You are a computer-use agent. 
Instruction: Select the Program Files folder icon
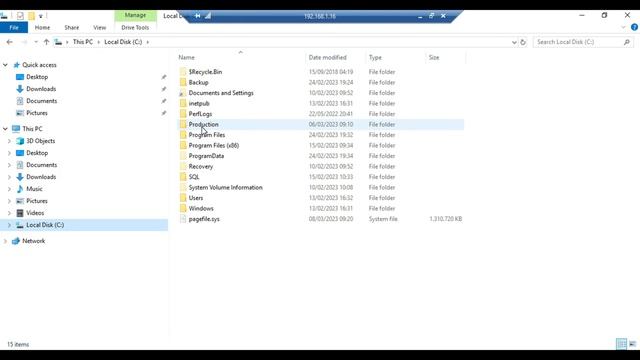pyautogui.click(x=183, y=135)
